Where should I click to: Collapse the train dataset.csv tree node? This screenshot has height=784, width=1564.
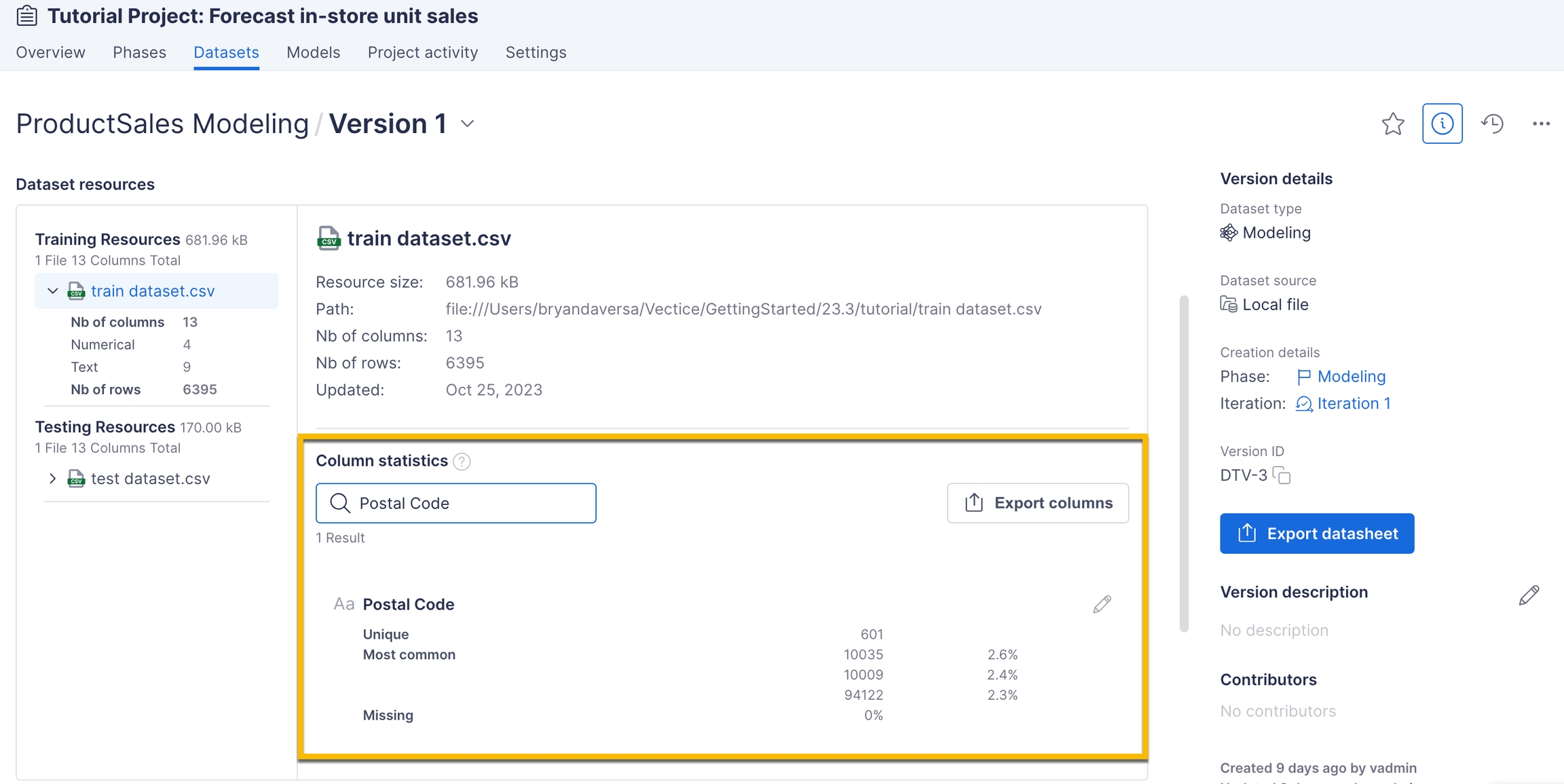coord(53,291)
